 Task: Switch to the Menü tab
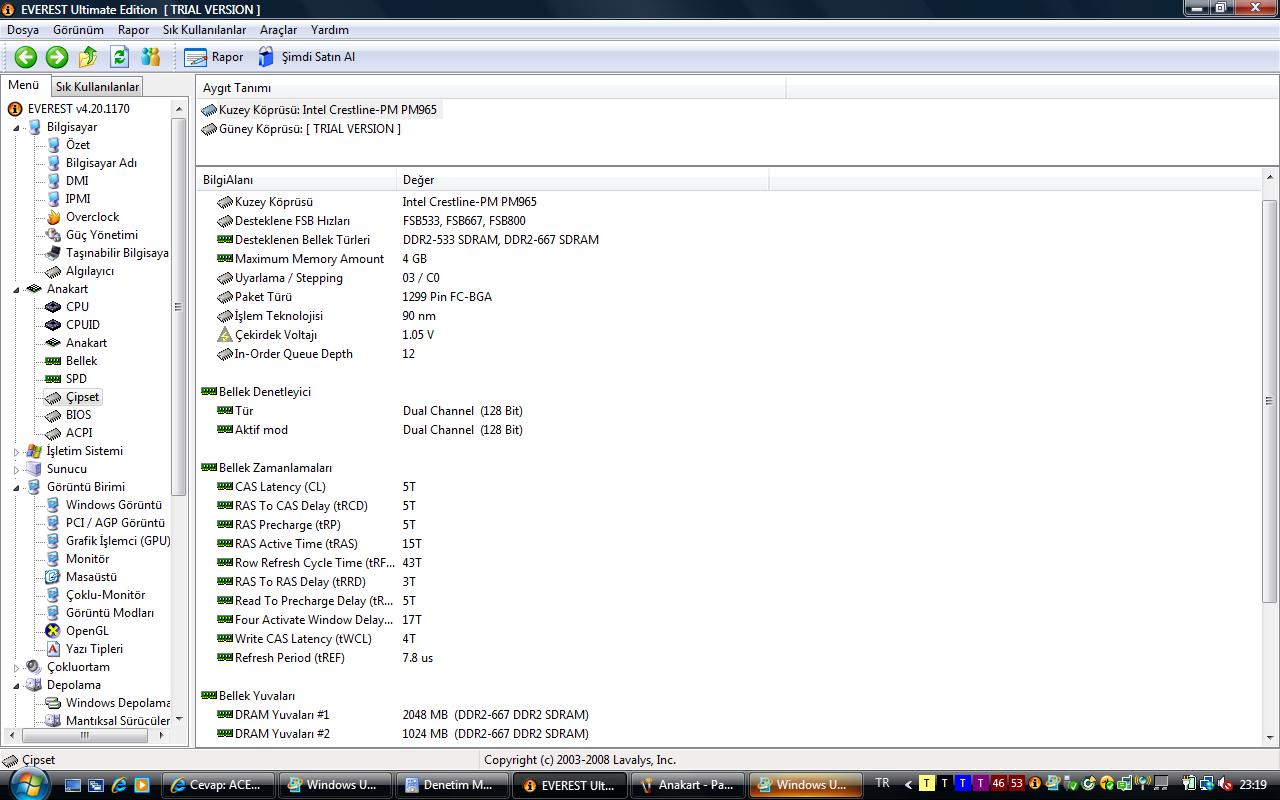(x=23, y=86)
